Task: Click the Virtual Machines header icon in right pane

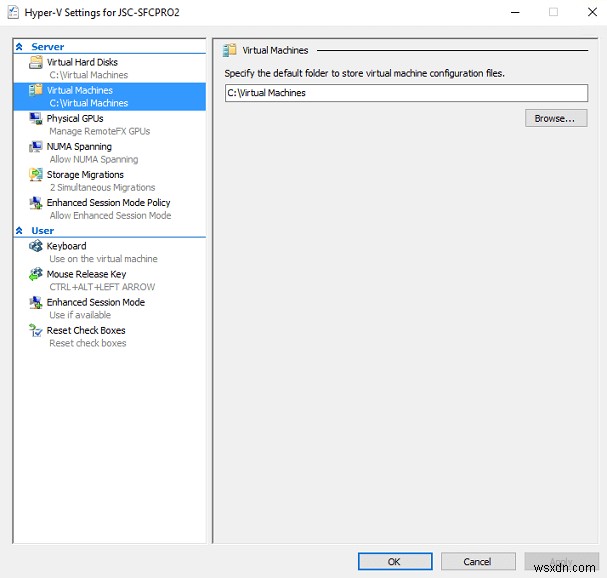Action: [229, 50]
